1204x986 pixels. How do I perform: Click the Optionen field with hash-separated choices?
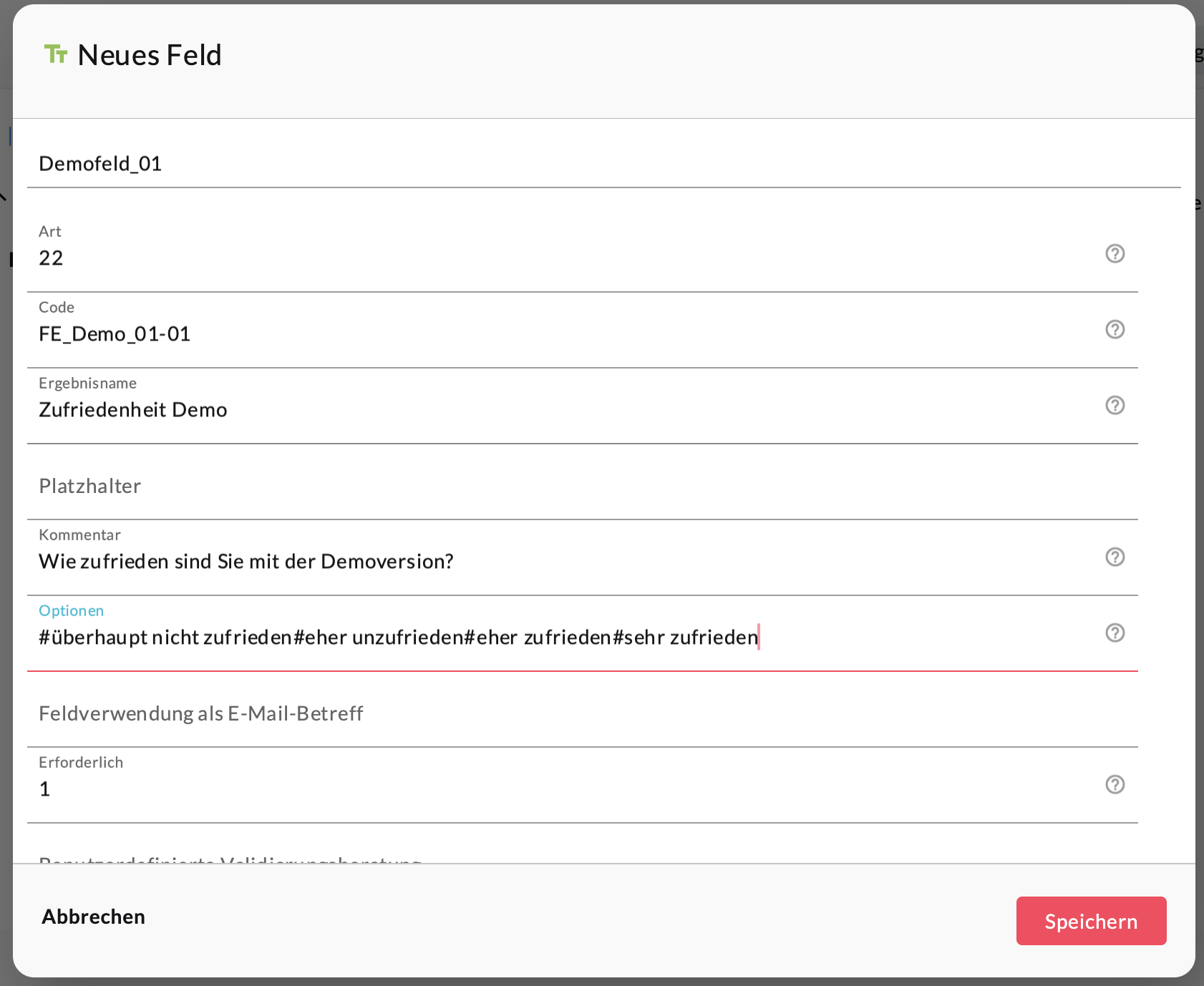pos(558,638)
